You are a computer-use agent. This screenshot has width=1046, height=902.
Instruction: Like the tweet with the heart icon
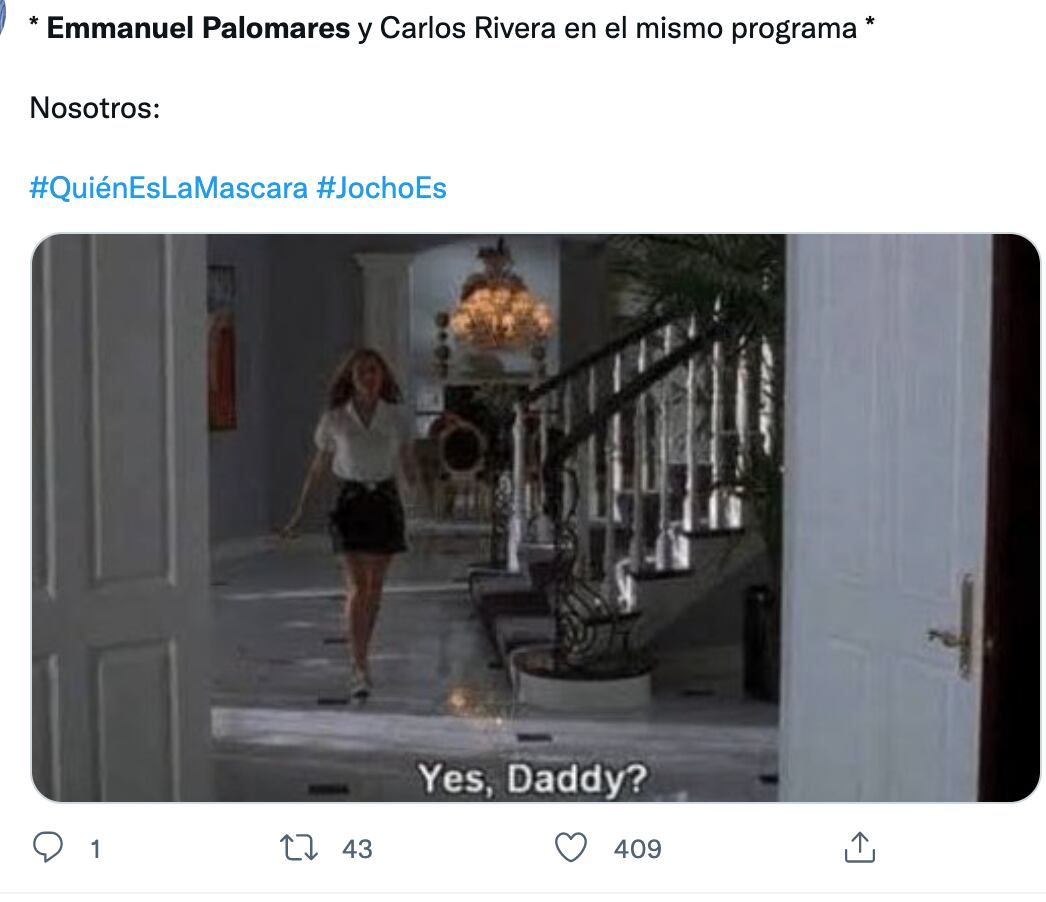pos(571,847)
